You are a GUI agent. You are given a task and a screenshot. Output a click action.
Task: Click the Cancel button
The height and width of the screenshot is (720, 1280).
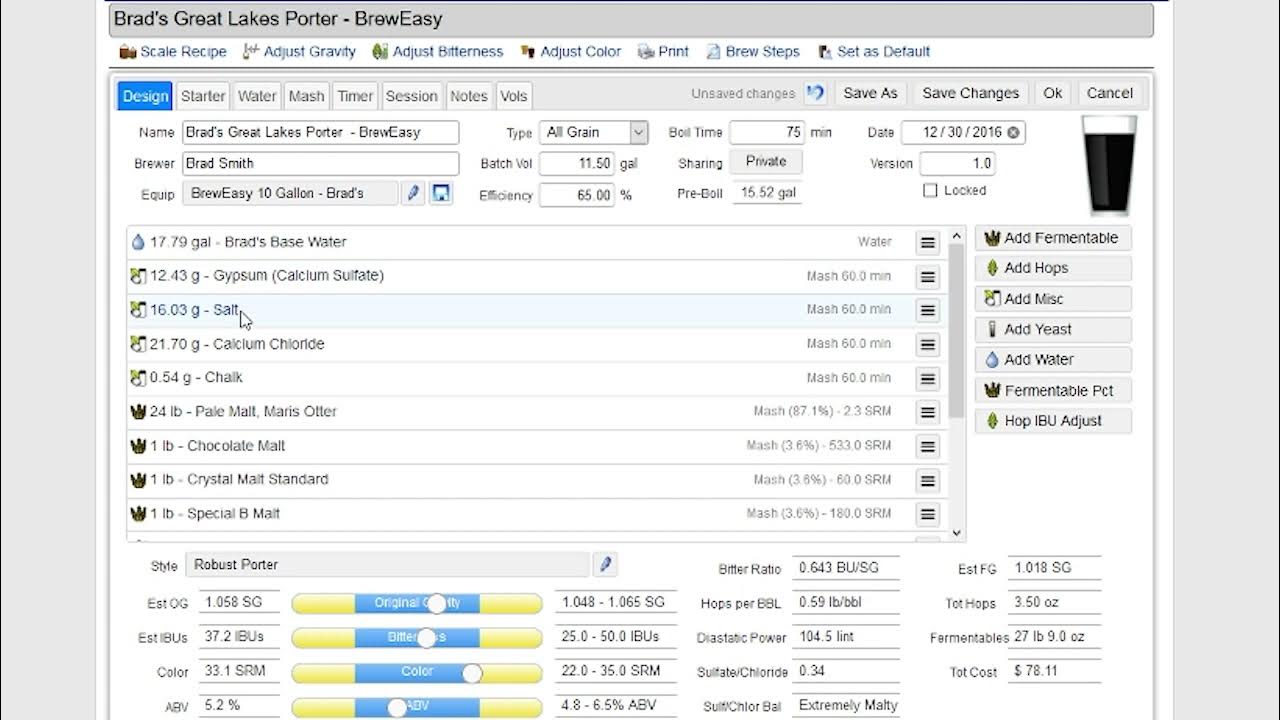pos(1110,93)
